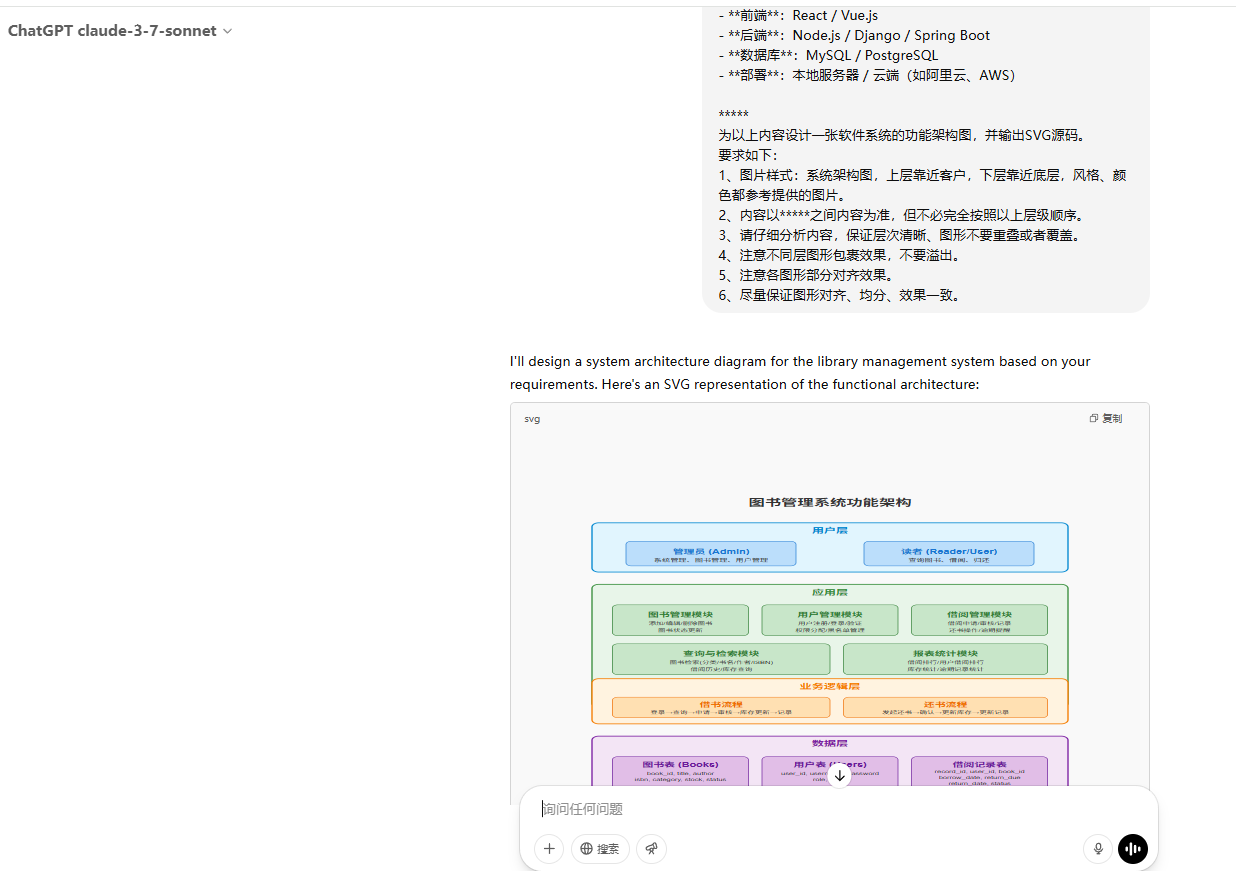Image resolution: width=1236 pixels, height=871 pixels.
Task: Click requirement line 6、尽量保证图形对齐
Action: 840,295
